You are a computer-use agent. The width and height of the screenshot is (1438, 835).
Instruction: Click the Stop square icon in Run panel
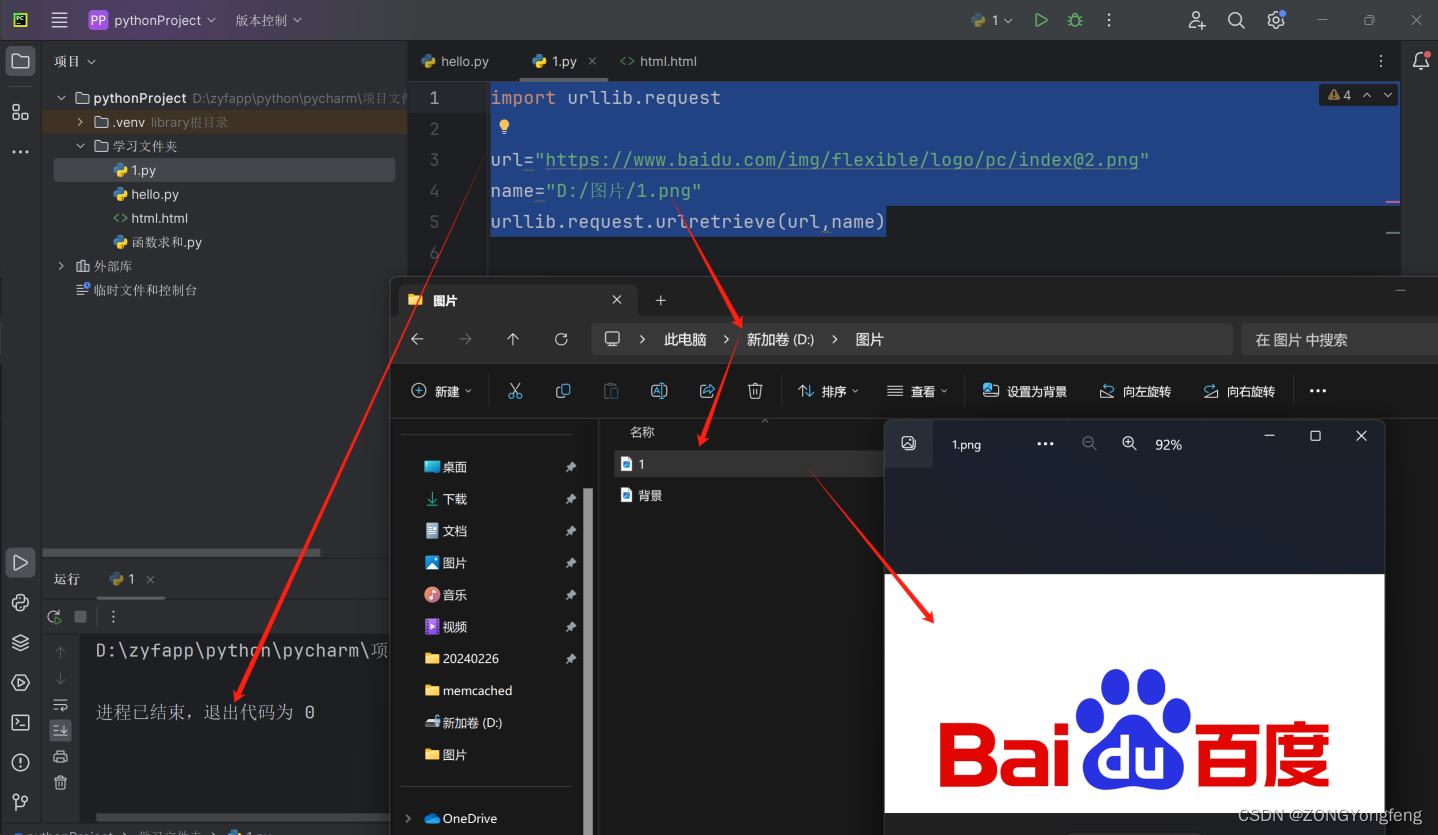click(81, 617)
